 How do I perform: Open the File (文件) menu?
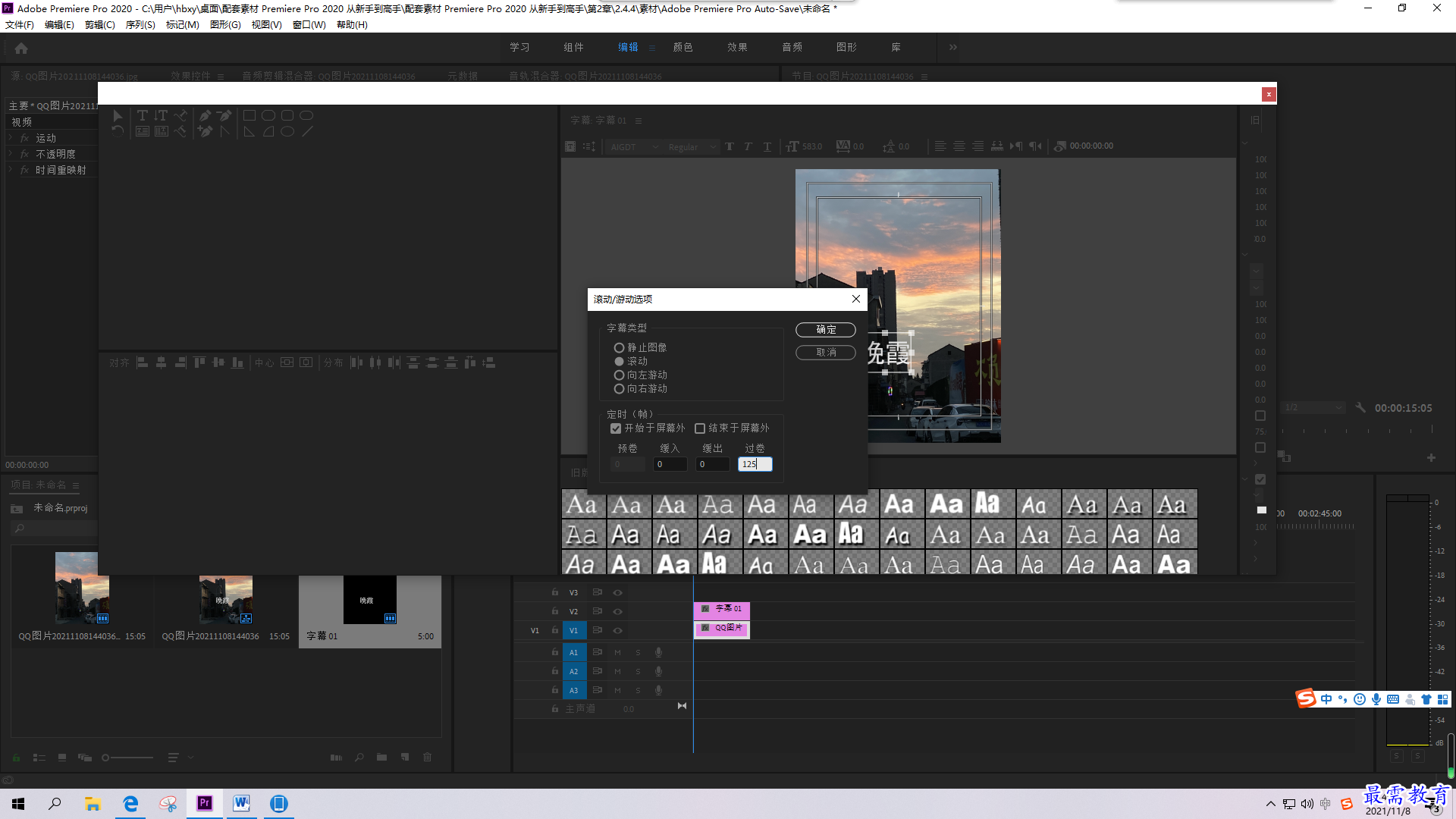click(20, 25)
